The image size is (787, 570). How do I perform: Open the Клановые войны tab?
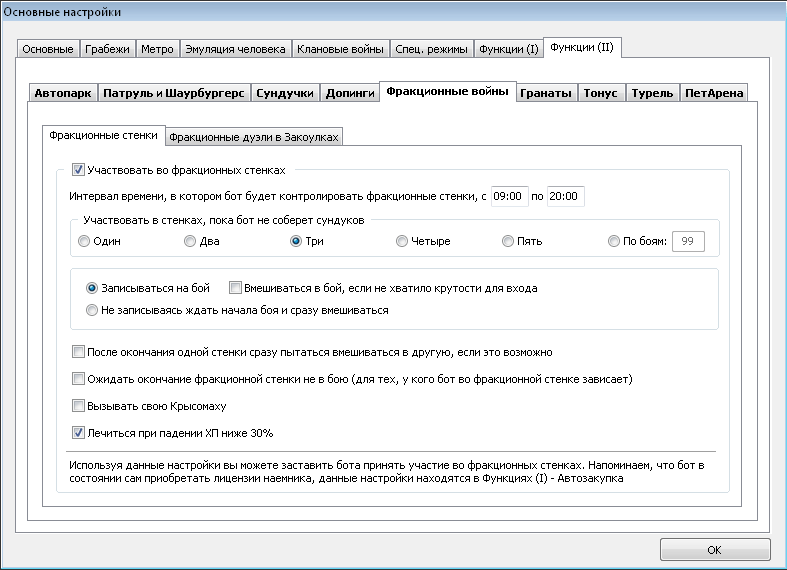(340, 49)
